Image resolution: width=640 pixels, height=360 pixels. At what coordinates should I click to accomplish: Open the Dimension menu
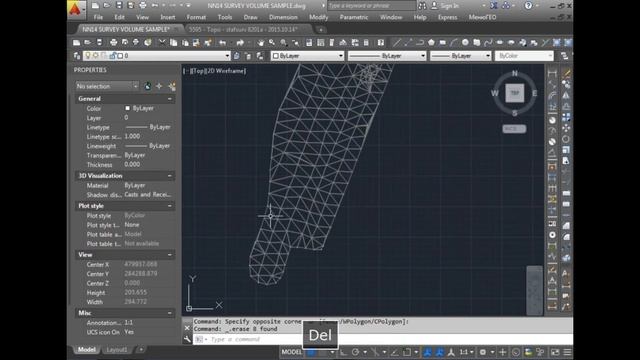tap(283, 17)
